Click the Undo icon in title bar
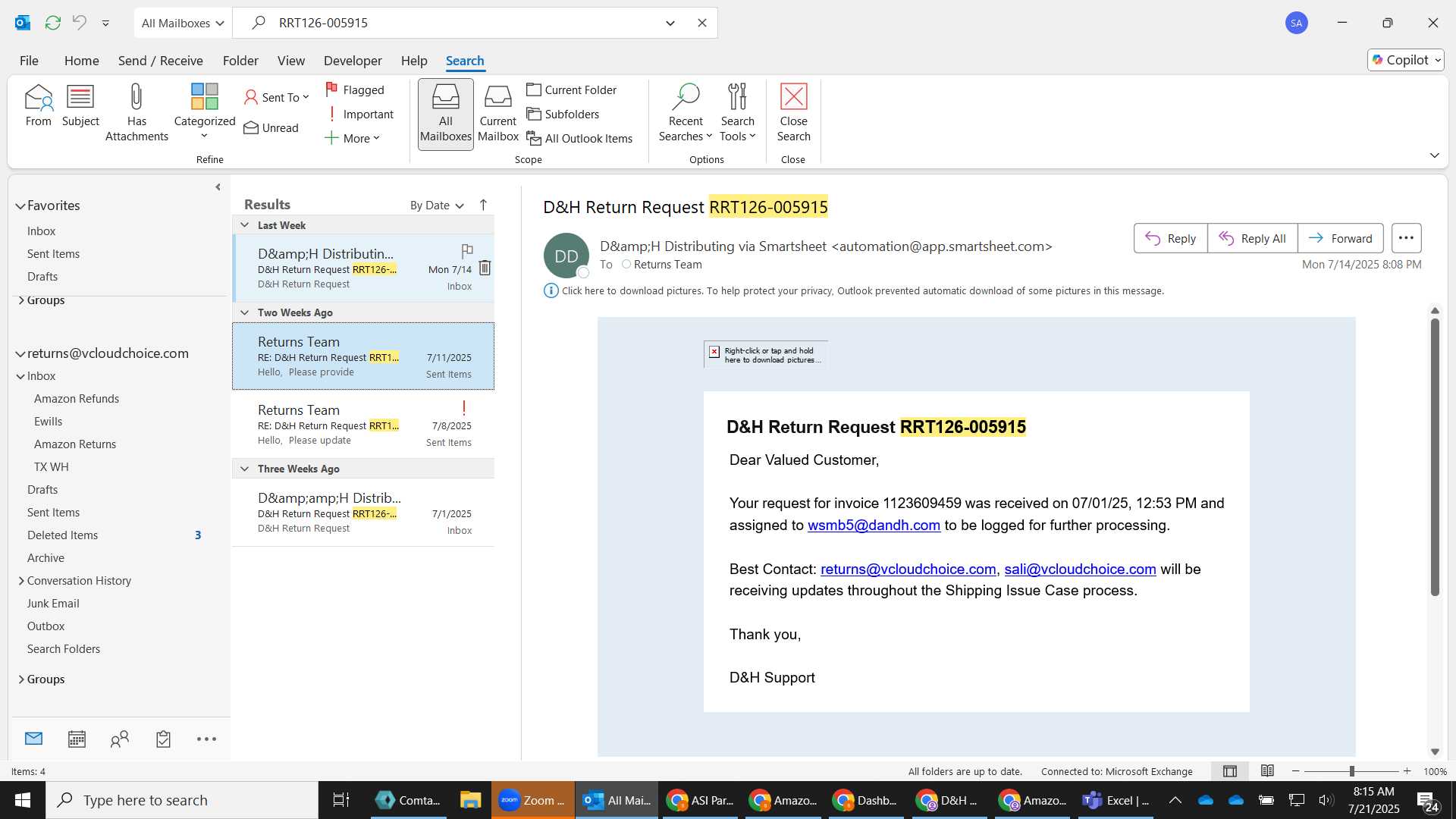Screen dimensions: 1456x819 [79, 23]
